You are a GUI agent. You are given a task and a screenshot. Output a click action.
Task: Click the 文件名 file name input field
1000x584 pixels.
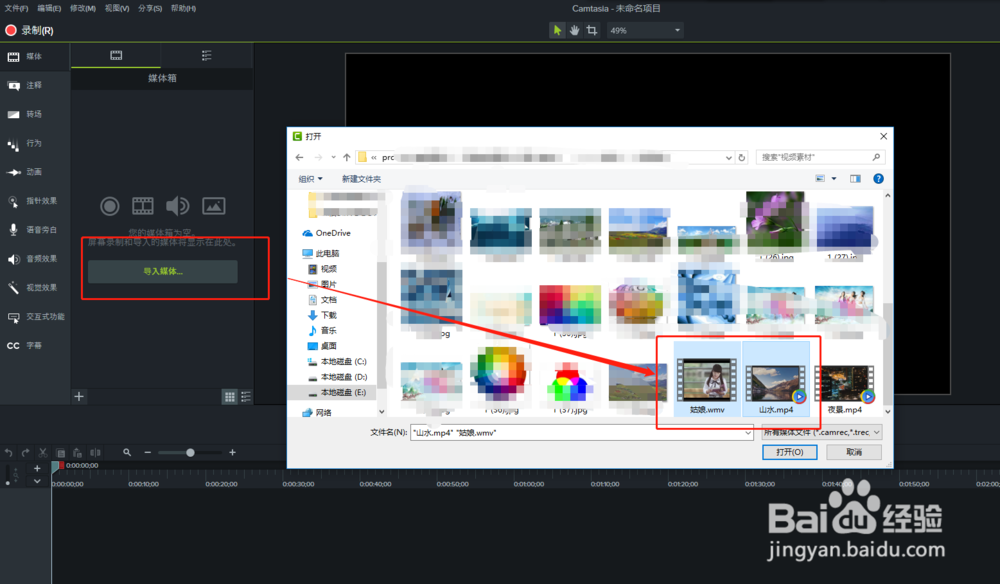pyautogui.click(x=577, y=432)
